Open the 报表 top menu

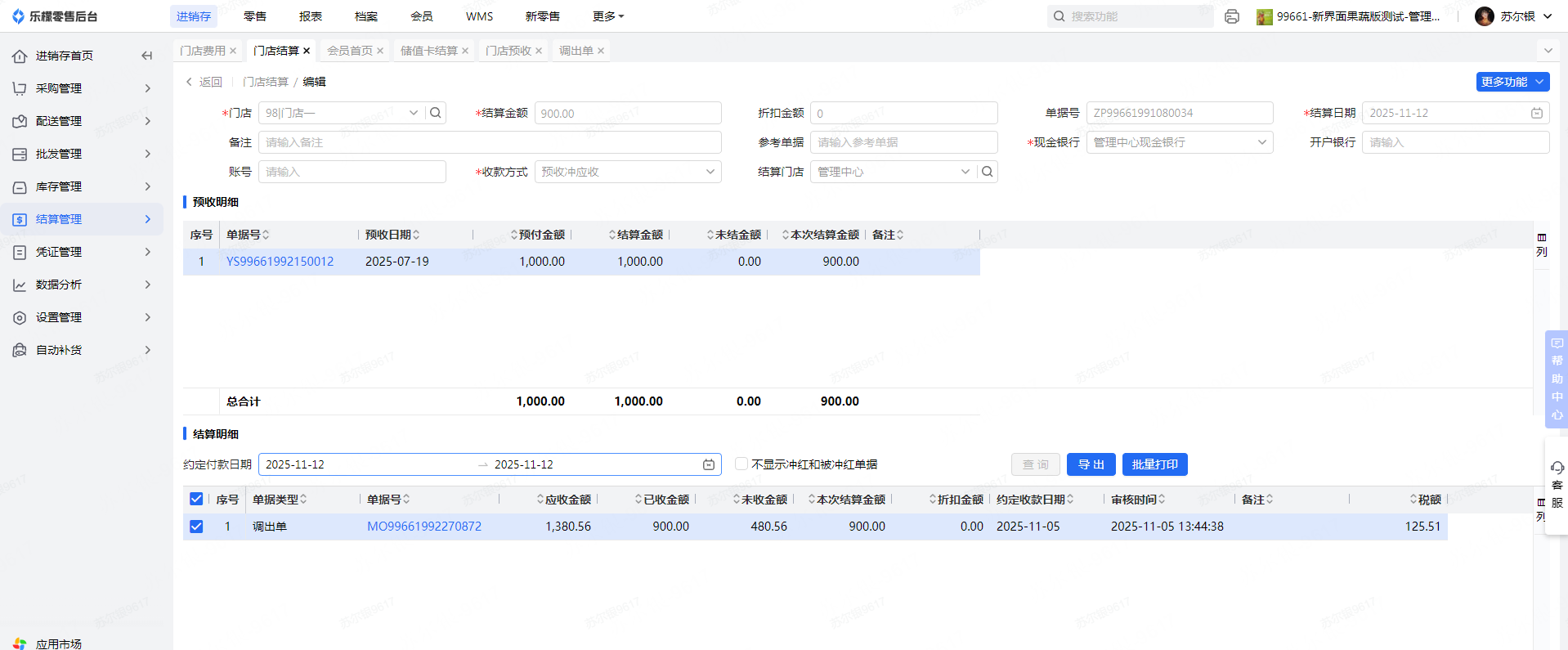[311, 16]
